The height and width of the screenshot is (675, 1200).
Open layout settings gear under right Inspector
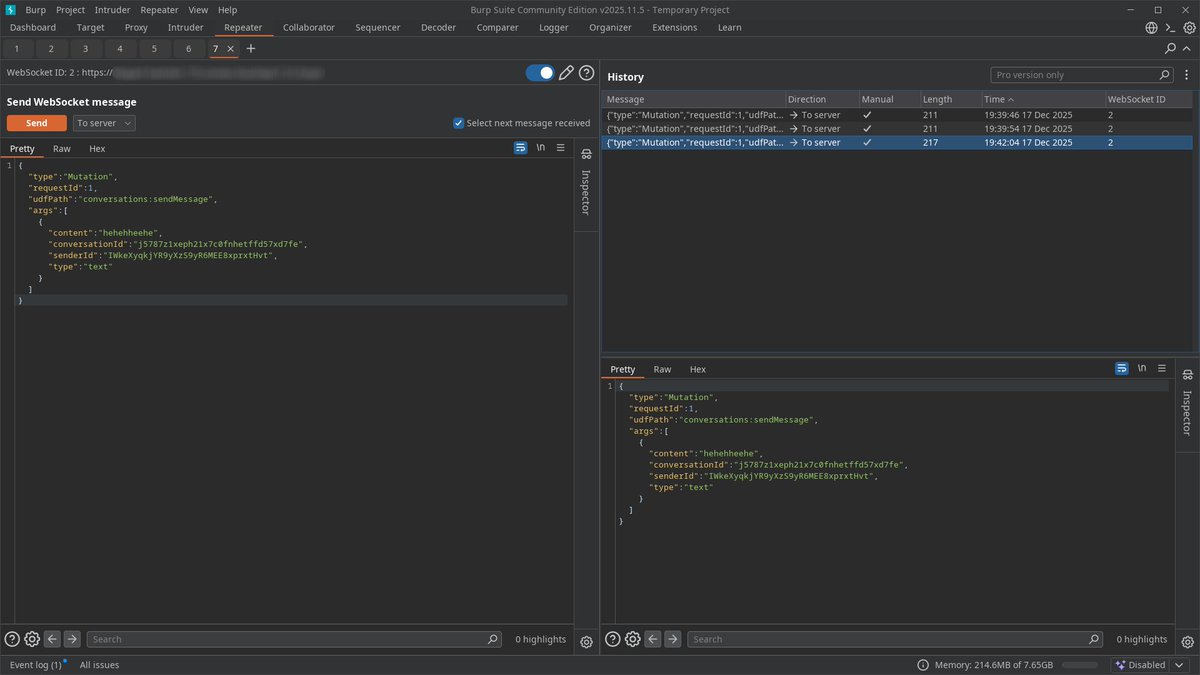tap(1187, 641)
